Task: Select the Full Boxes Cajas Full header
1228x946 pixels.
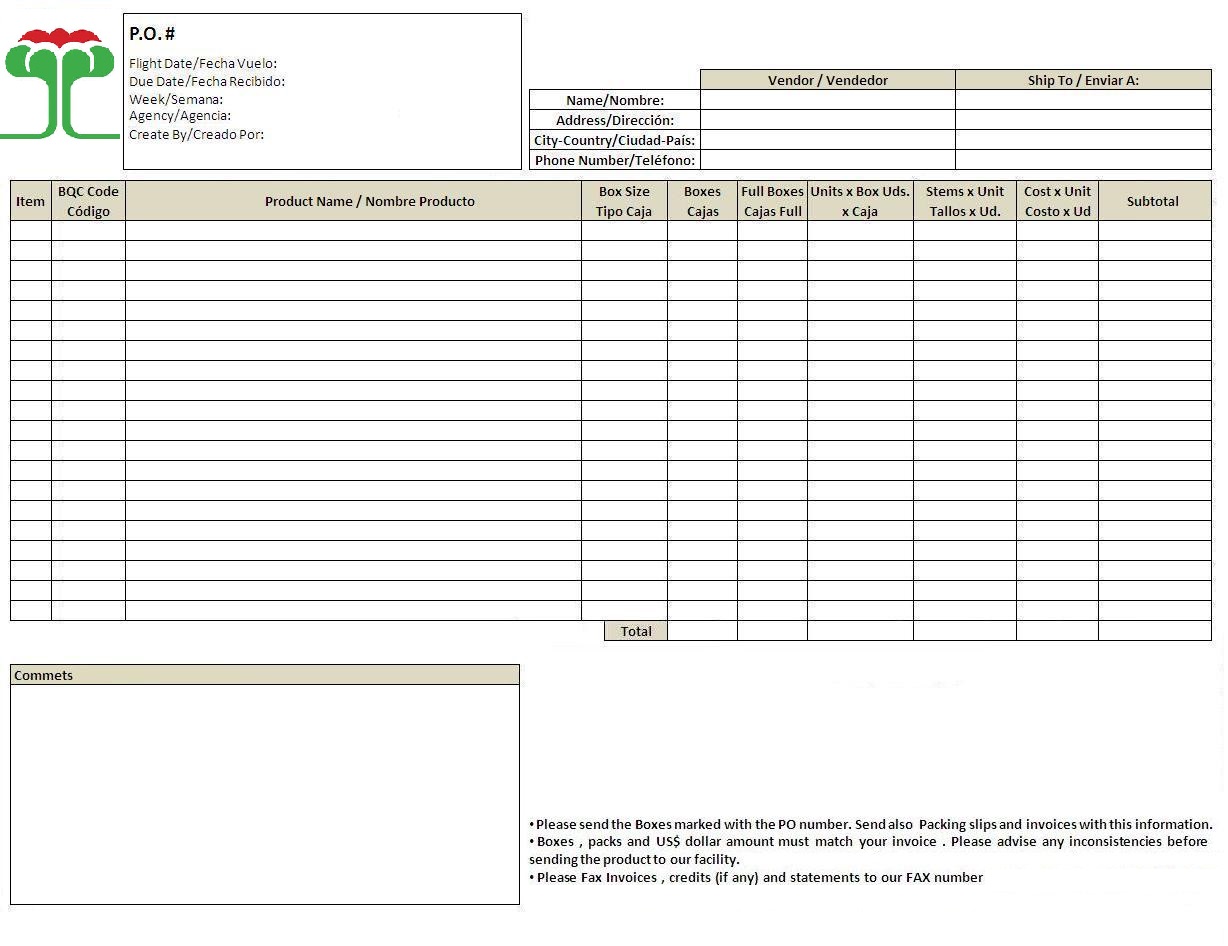Action: tap(772, 201)
